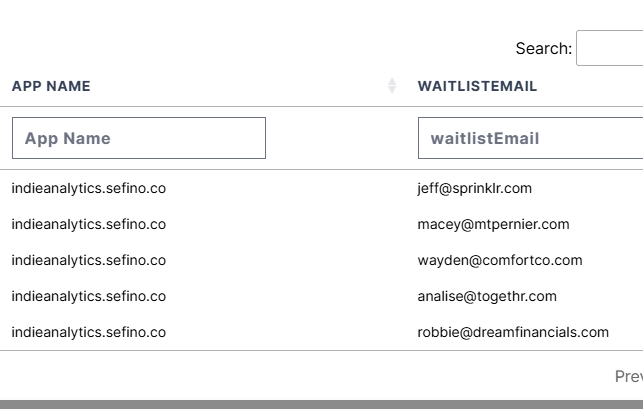
Task: Click the app name in robbie@dreamfinancials.com row
Action: pyautogui.click(x=89, y=332)
